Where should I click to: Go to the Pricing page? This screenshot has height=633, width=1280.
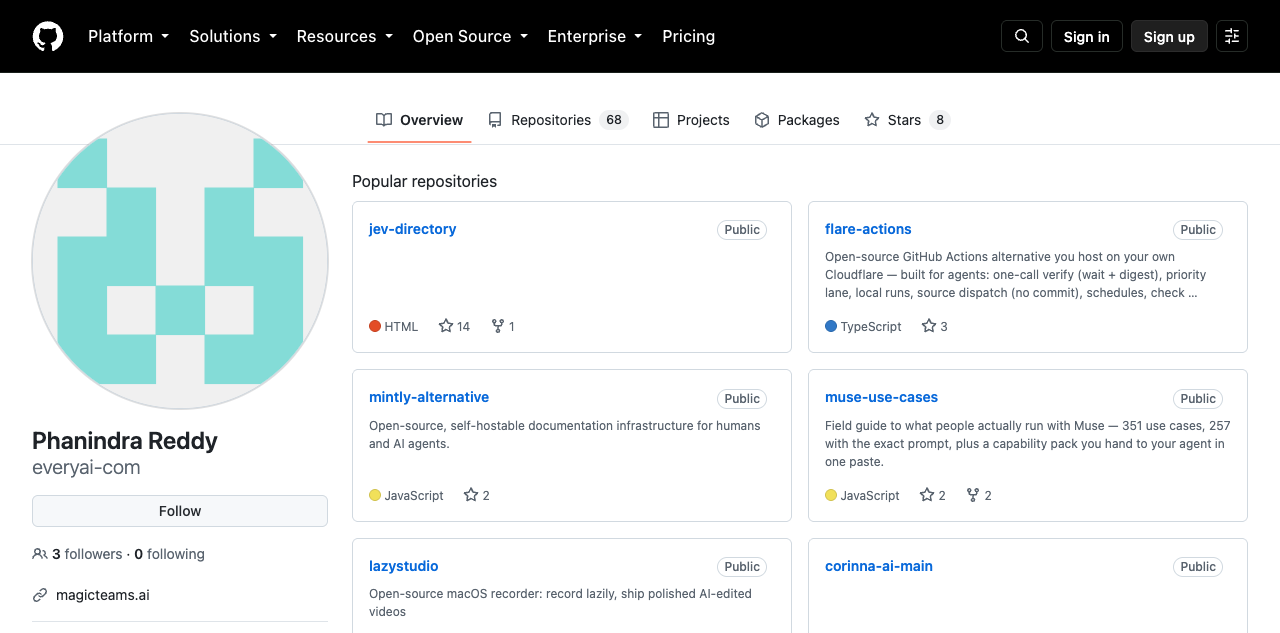(x=689, y=36)
